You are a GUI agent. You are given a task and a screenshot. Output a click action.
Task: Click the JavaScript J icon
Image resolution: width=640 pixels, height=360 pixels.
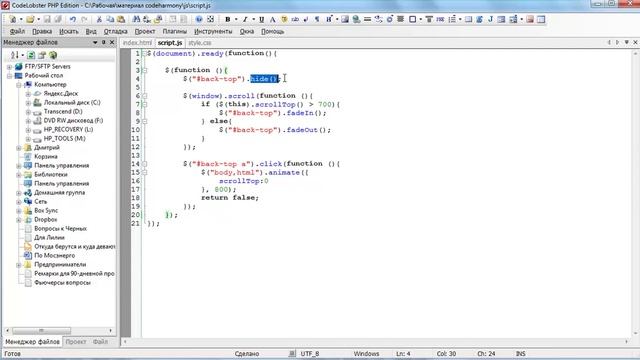pos(490,19)
